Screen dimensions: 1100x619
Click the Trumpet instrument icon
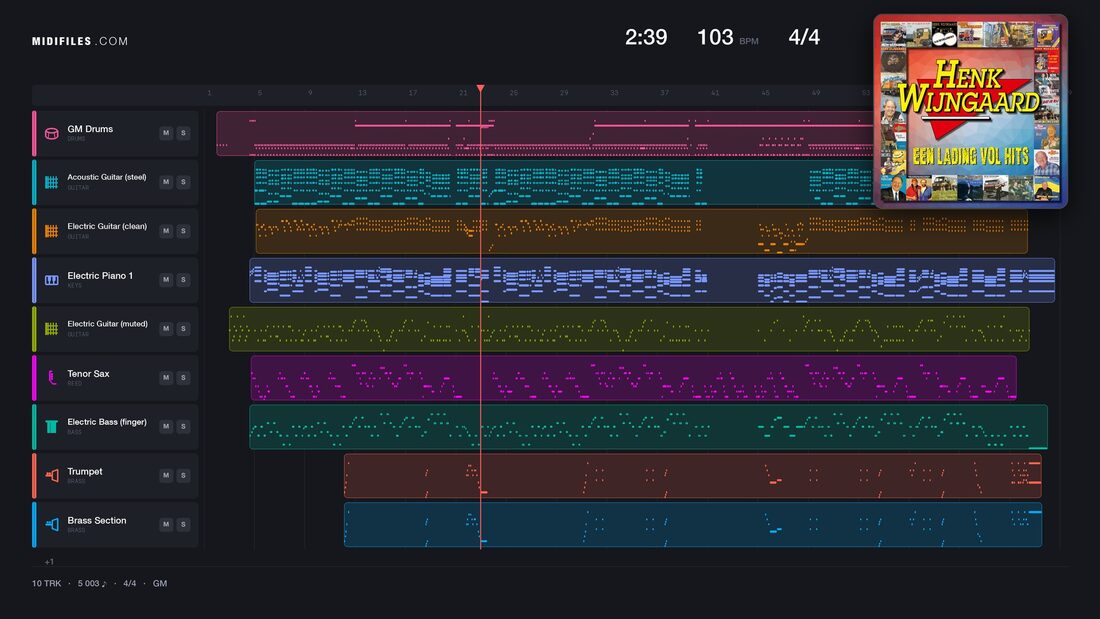(x=51, y=476)
